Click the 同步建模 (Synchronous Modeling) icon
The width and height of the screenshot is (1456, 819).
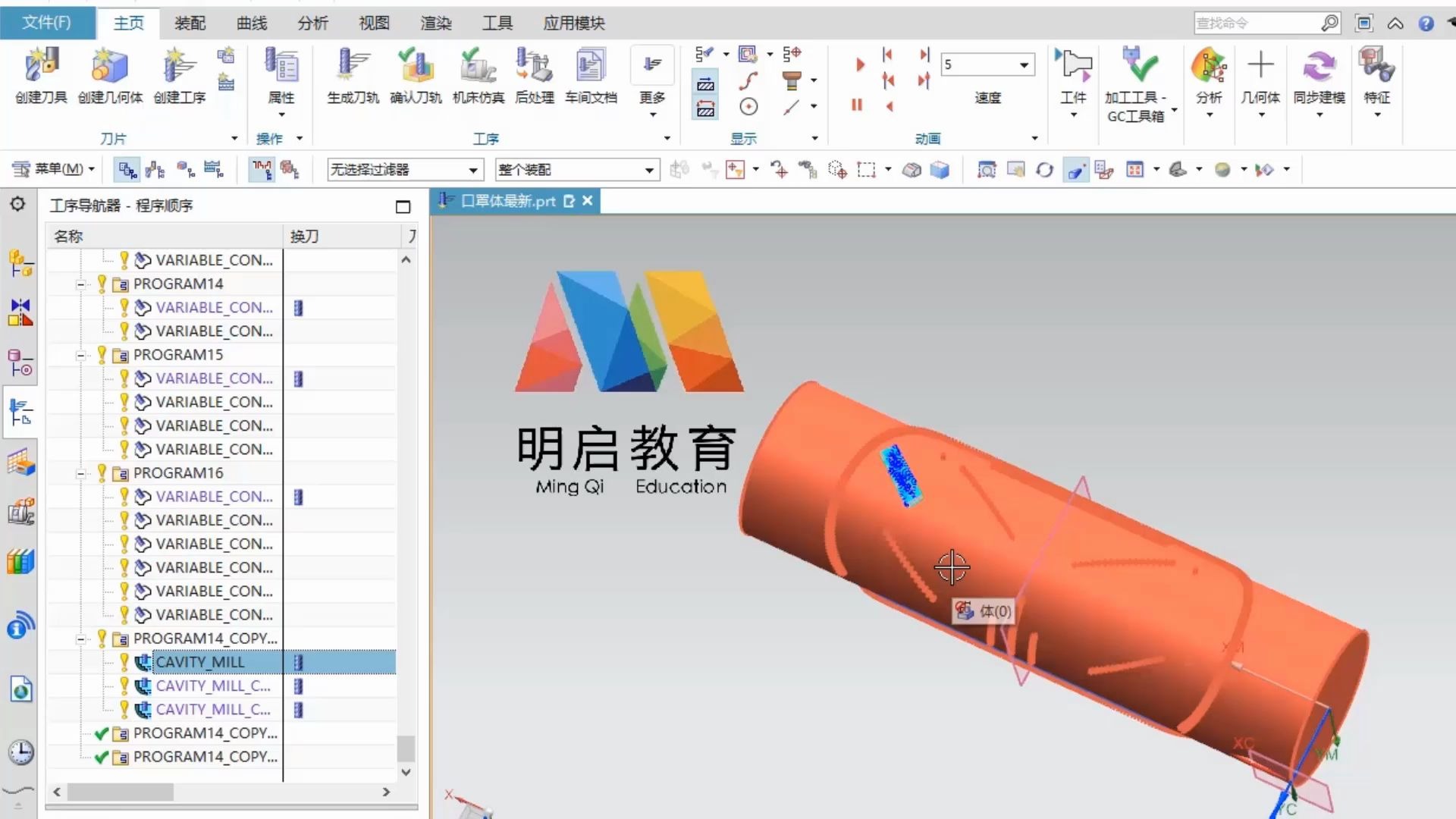(x=1319, y=67)
